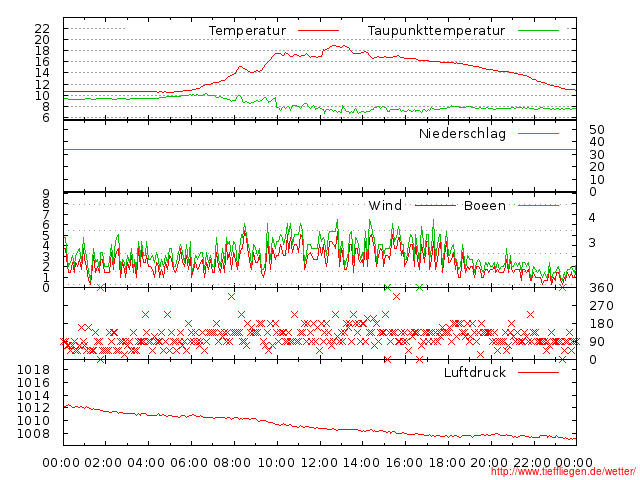Click the 1014 pressure axis value
The height and width of the screenshot is (480, 640).
pyautogui.click(x=33, y=396)
